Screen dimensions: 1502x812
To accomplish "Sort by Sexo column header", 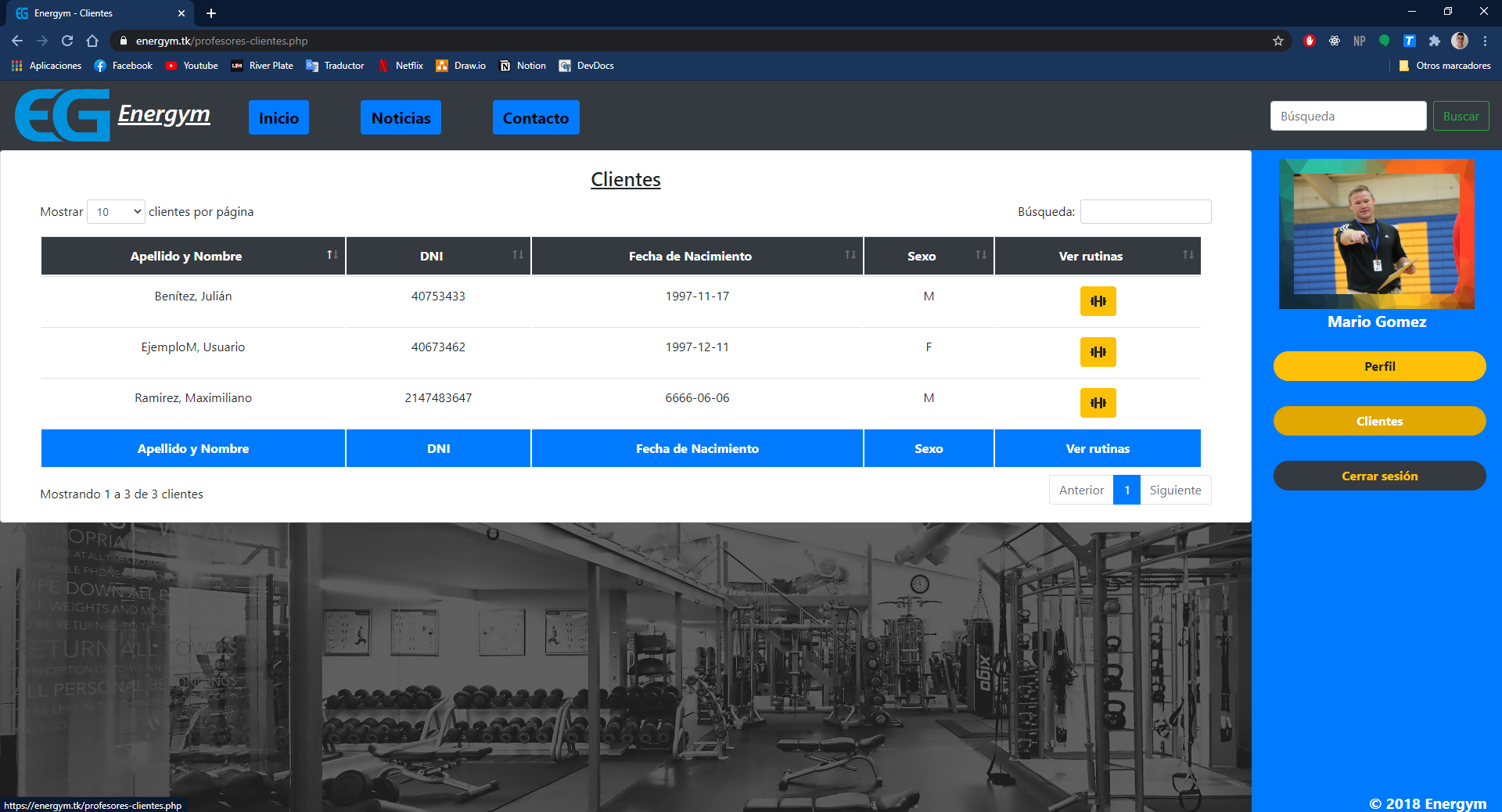I will tap(929, 256).
